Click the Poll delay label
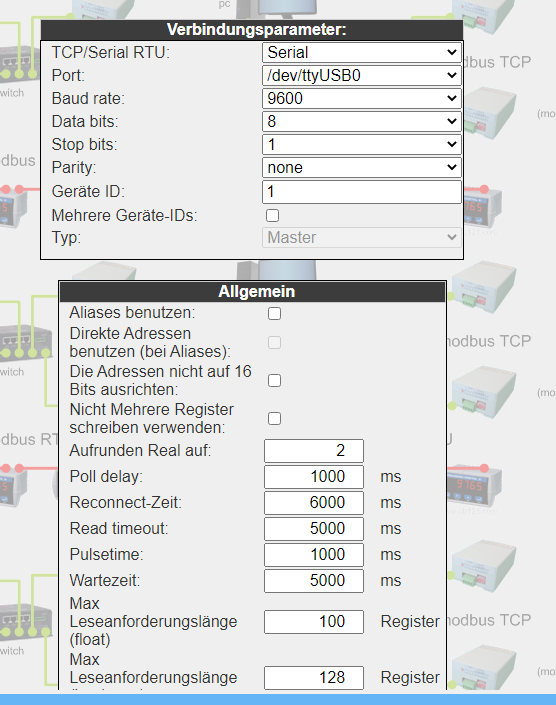Viewport: 556px width, 705px height. click(106, 477)
